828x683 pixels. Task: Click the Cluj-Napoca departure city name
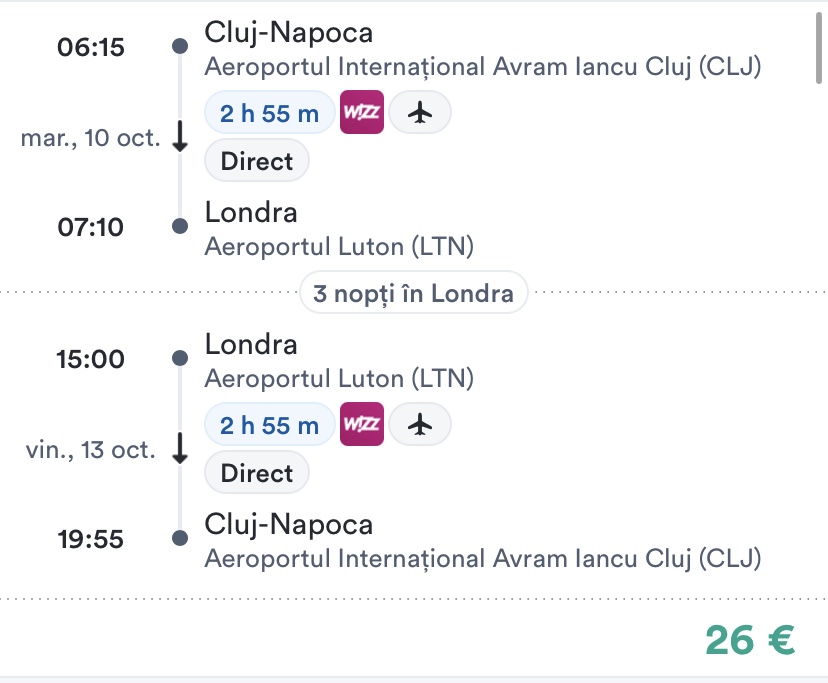pos(288,32)
